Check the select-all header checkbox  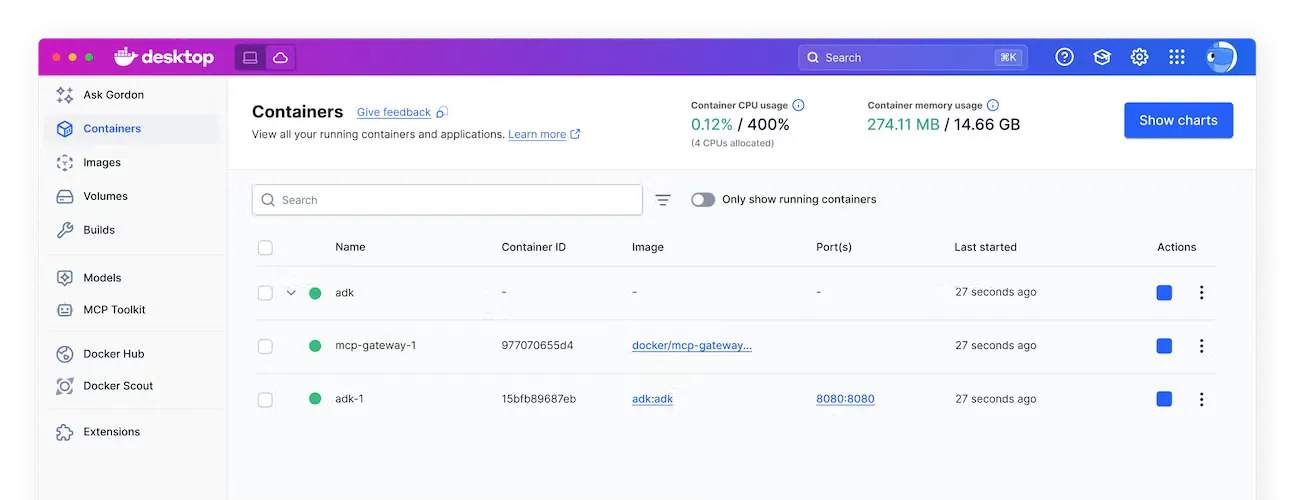[265, 247]
